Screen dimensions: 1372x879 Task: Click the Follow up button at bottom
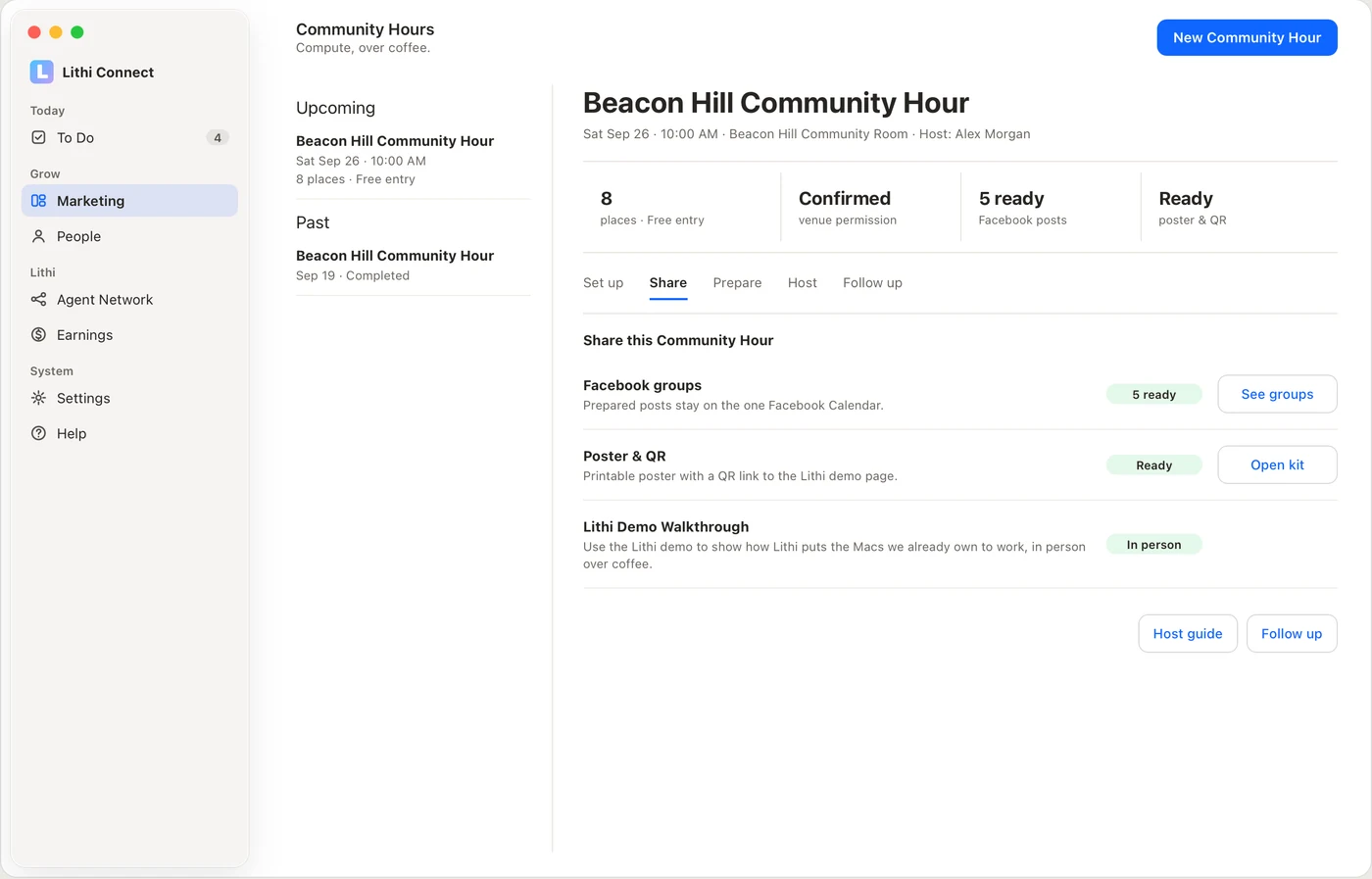tap(1292, 633)
